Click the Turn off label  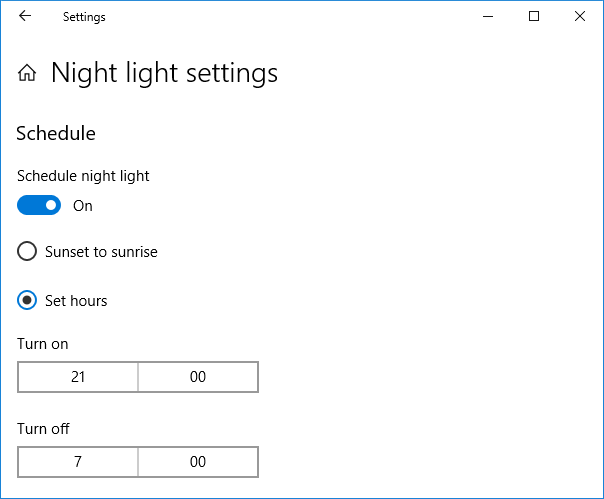(43, 428)
